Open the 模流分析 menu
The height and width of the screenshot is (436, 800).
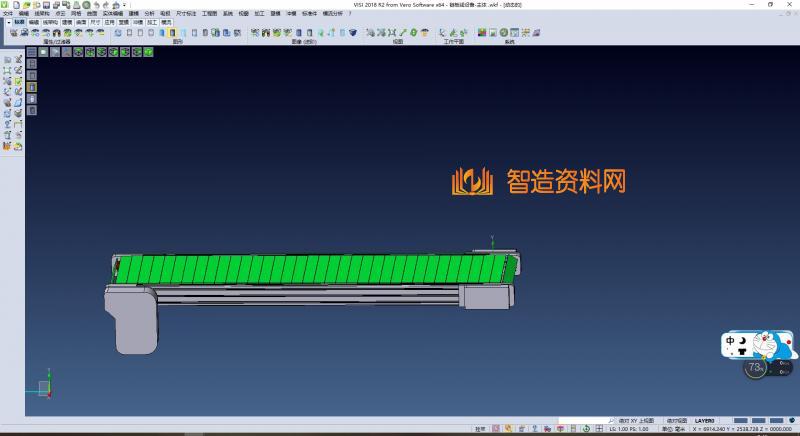click(x=333, y=14)
